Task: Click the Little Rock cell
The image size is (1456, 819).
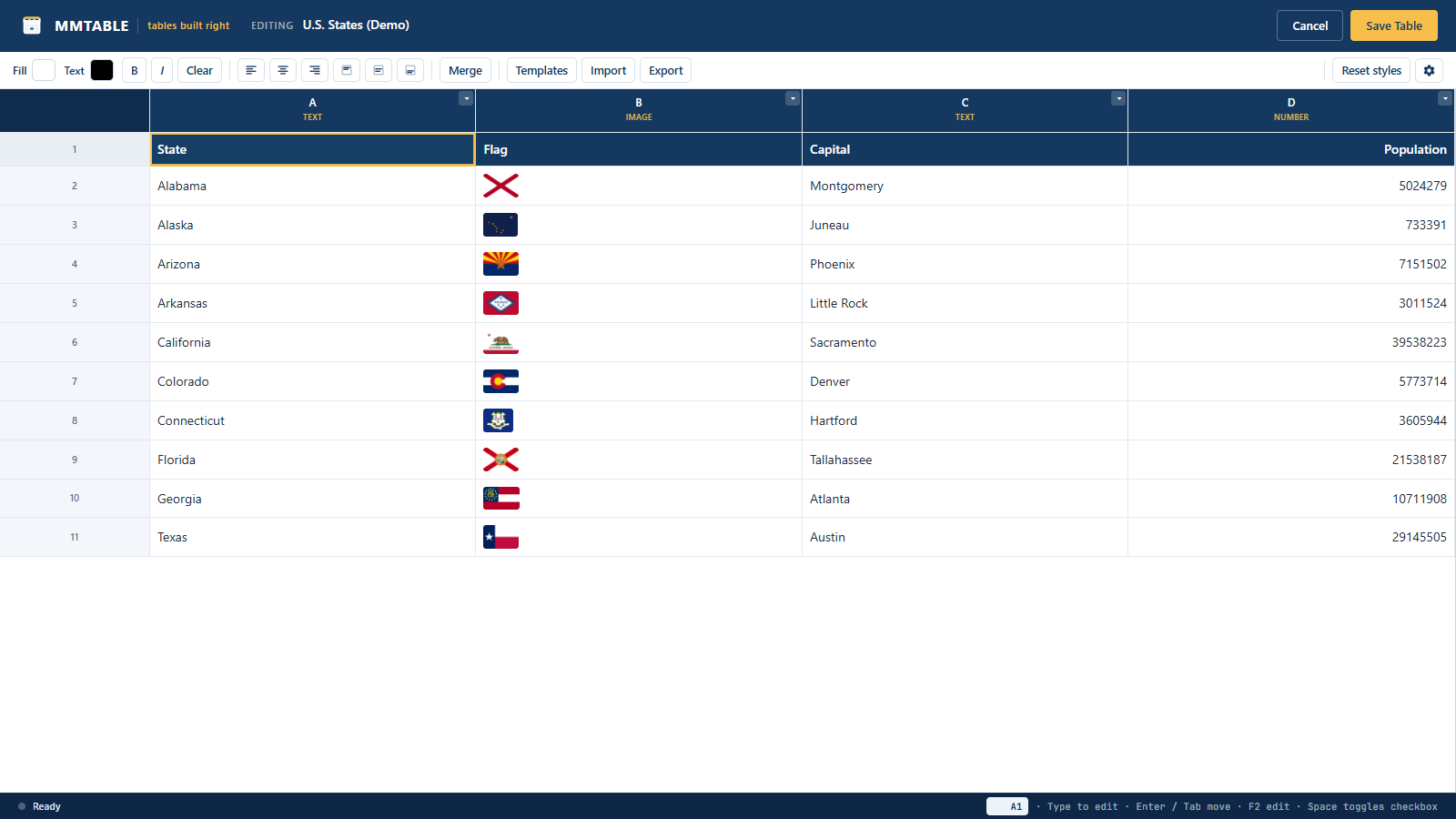Action: pos(965,303)
